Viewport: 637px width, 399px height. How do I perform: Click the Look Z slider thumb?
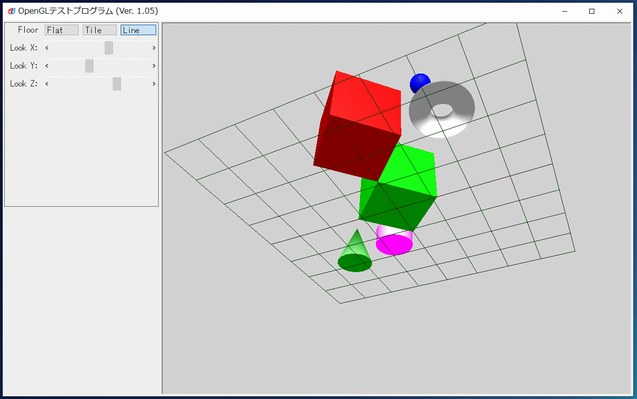[x=117, y=84]
